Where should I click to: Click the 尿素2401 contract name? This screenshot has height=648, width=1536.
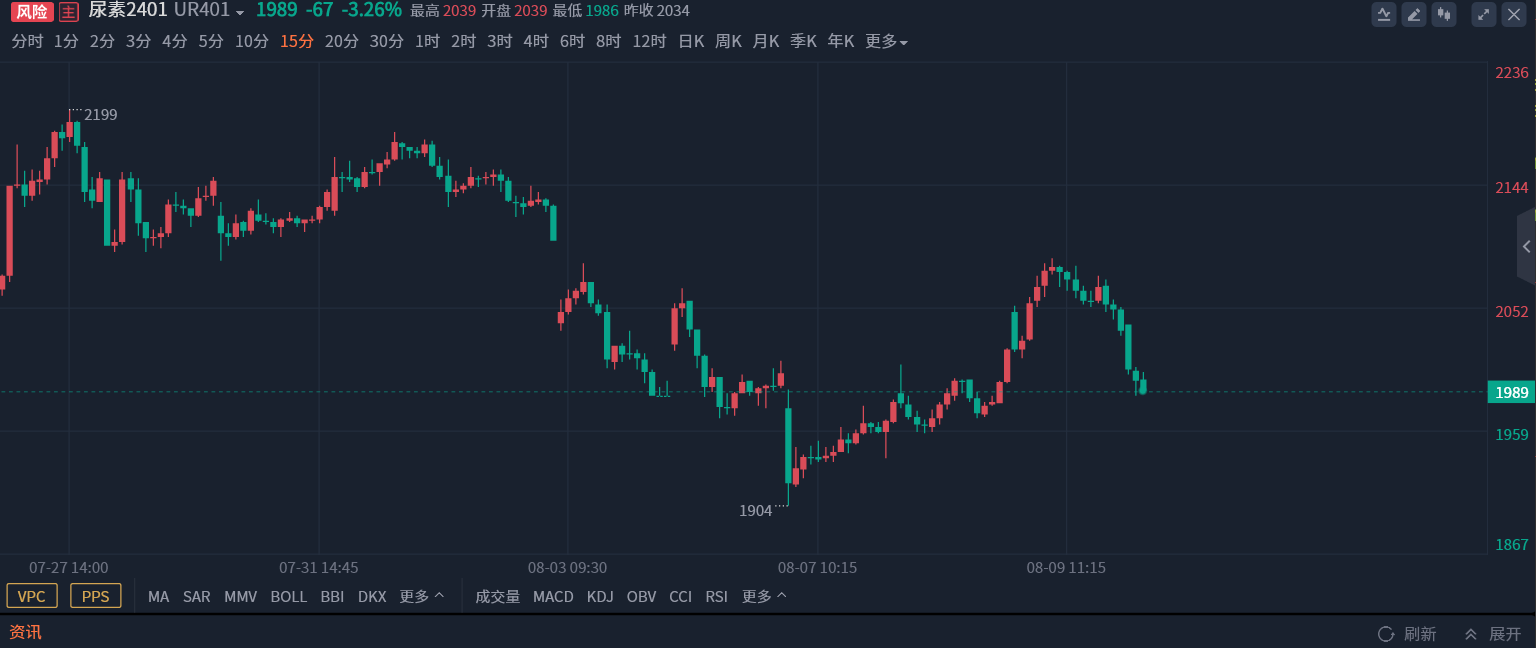128,11
